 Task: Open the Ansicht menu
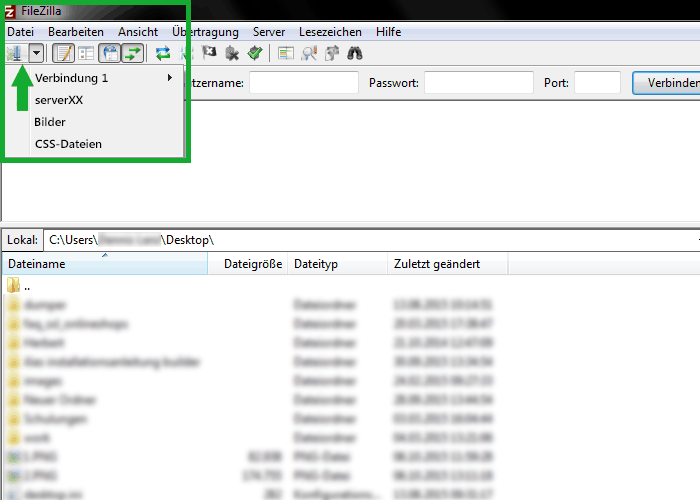pyautogui.click(x=138, y=32)
